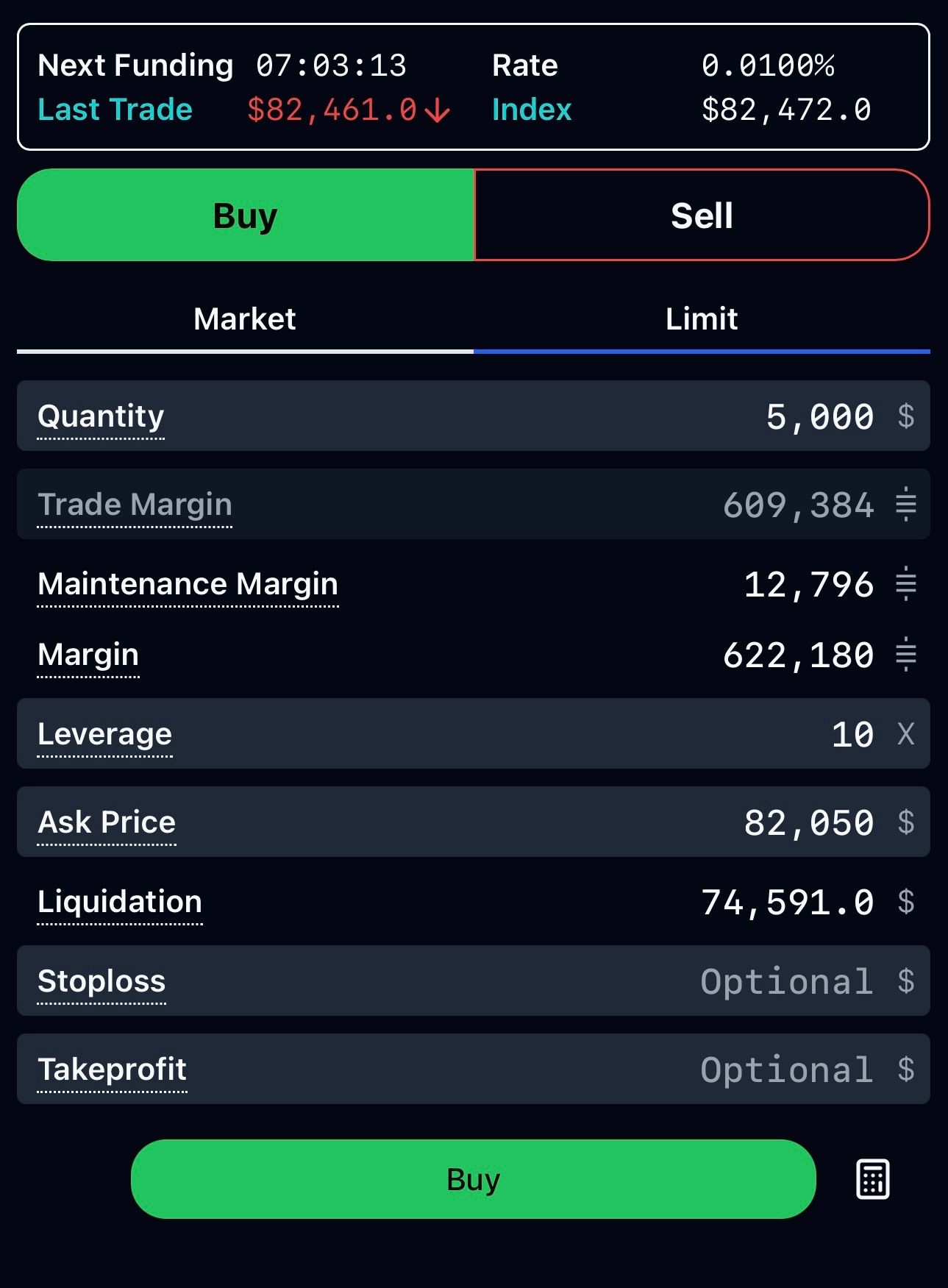Click the dollar sign in Quantity field

pyautogui.click(x=905, y=416)
